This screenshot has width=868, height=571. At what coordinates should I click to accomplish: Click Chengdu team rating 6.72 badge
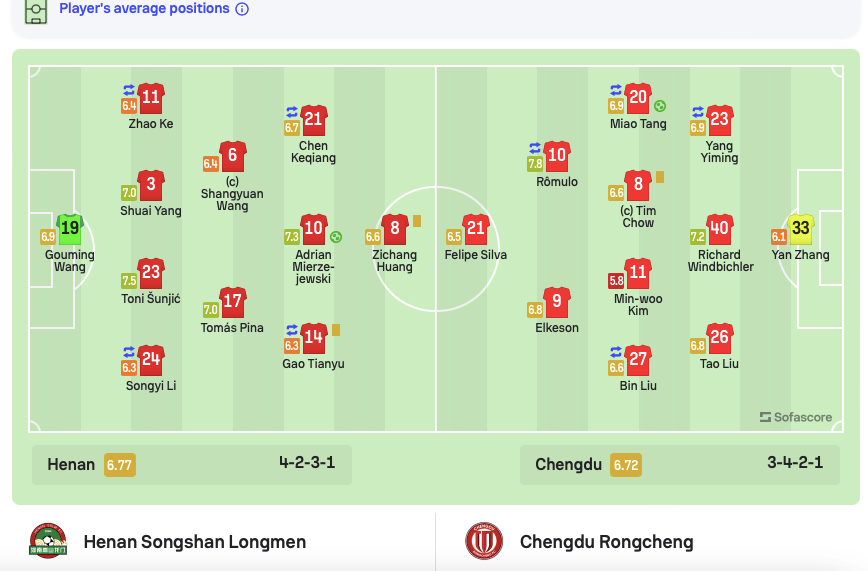626,465
